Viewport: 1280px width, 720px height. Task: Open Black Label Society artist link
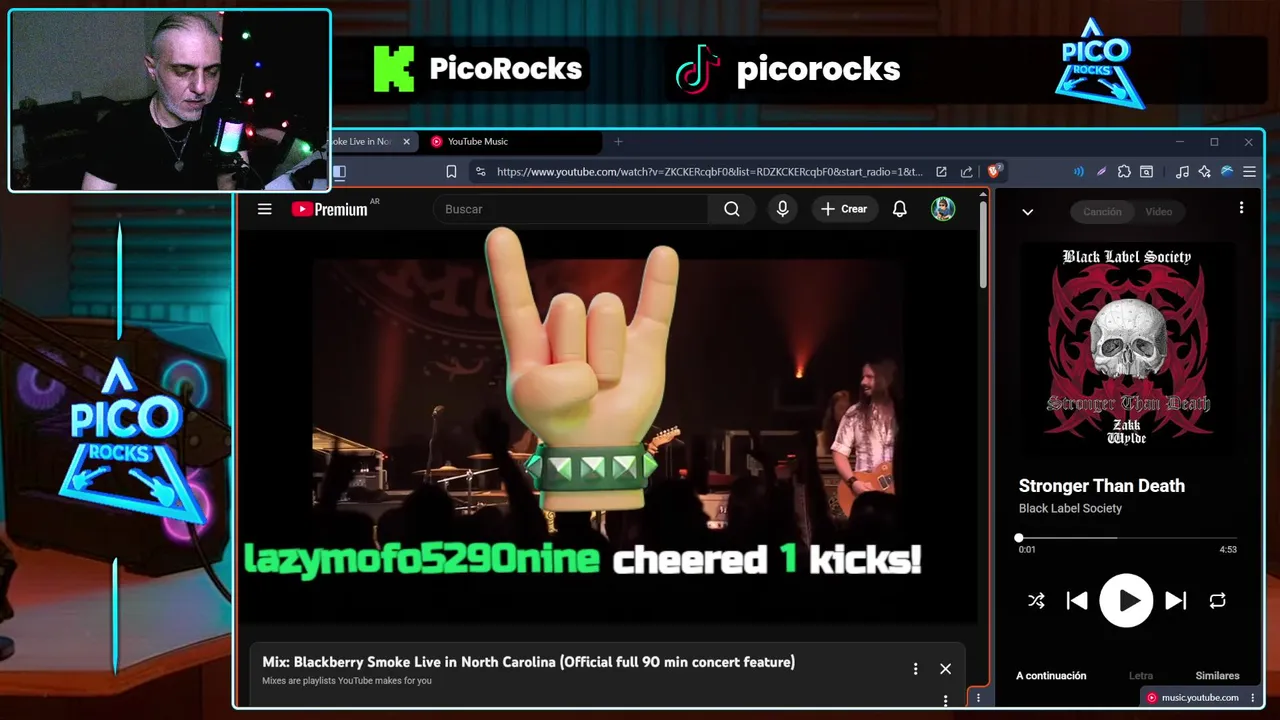[x=1070, y=508]
